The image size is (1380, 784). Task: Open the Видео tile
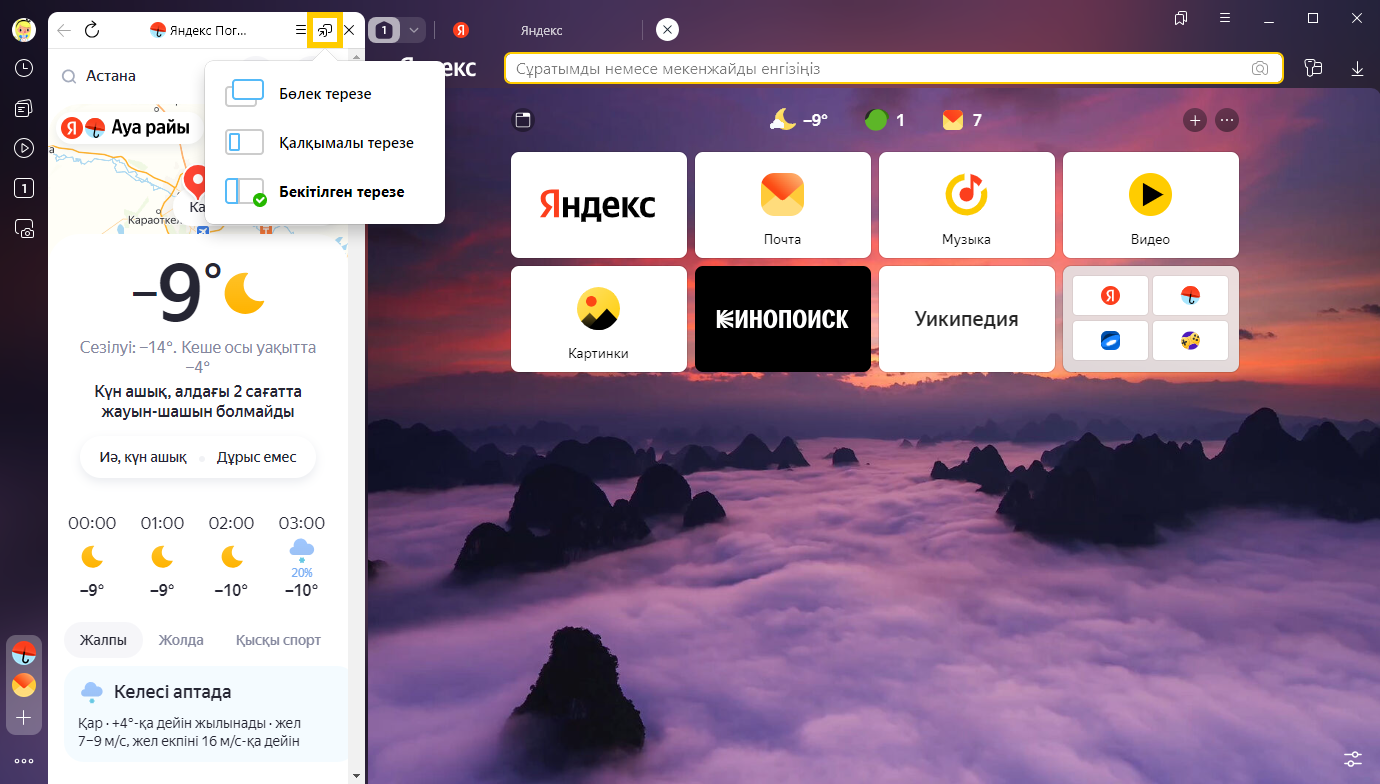pyautogui.click(x=1151, y=205)
